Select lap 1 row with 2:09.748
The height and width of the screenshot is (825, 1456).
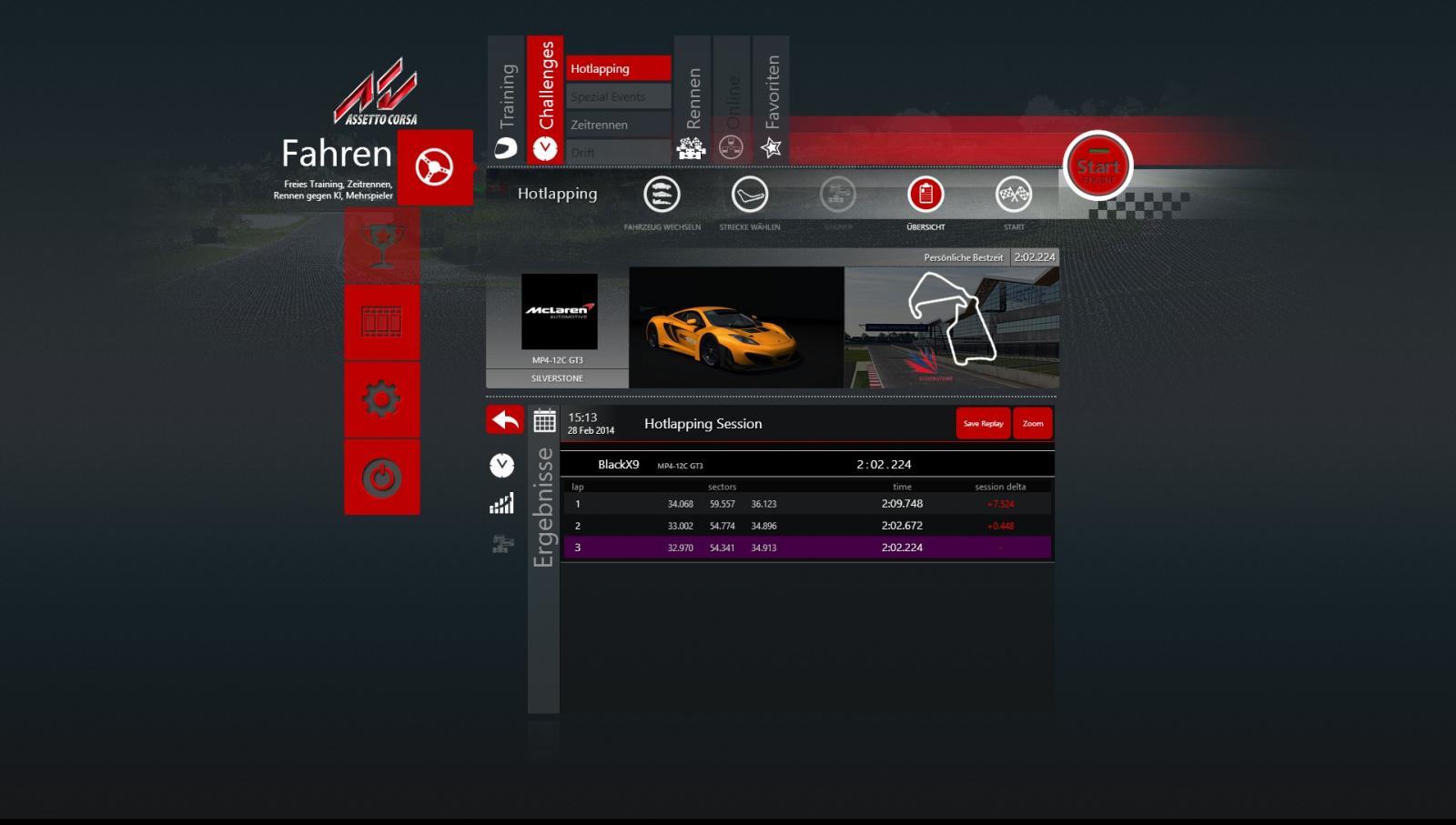click(x=807, y=504)
